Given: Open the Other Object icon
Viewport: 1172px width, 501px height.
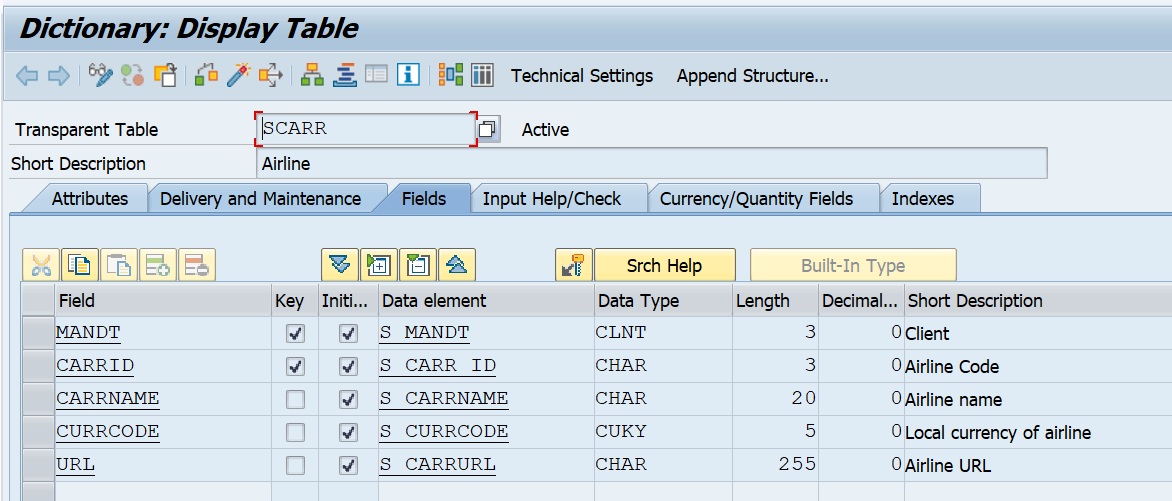Looking at the screenshot, I should click(165, 75).
